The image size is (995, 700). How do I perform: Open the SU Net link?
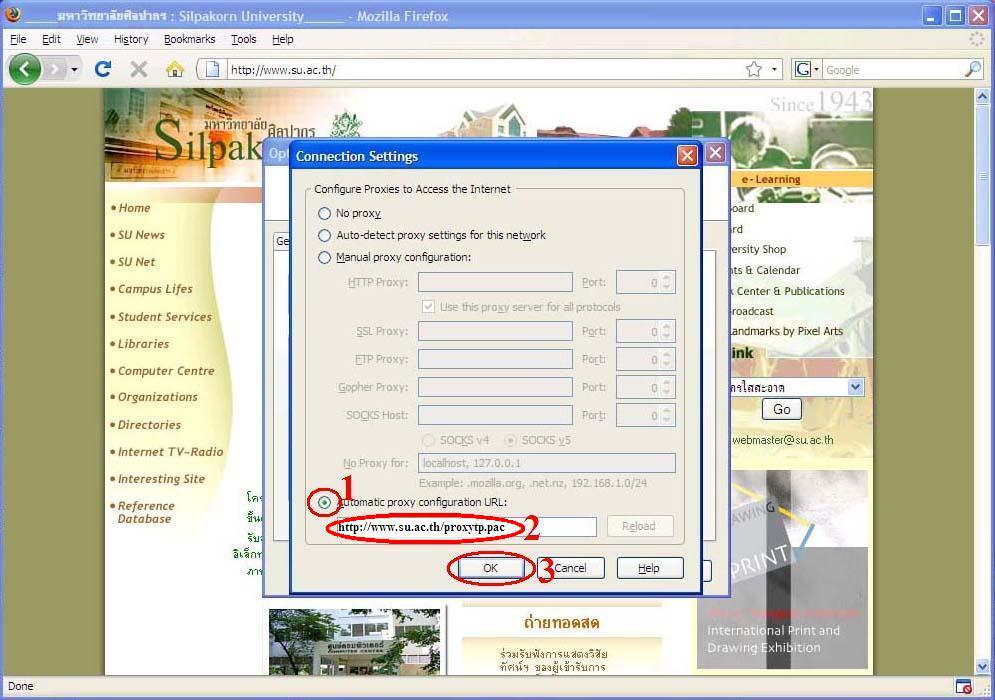(136, 262)
